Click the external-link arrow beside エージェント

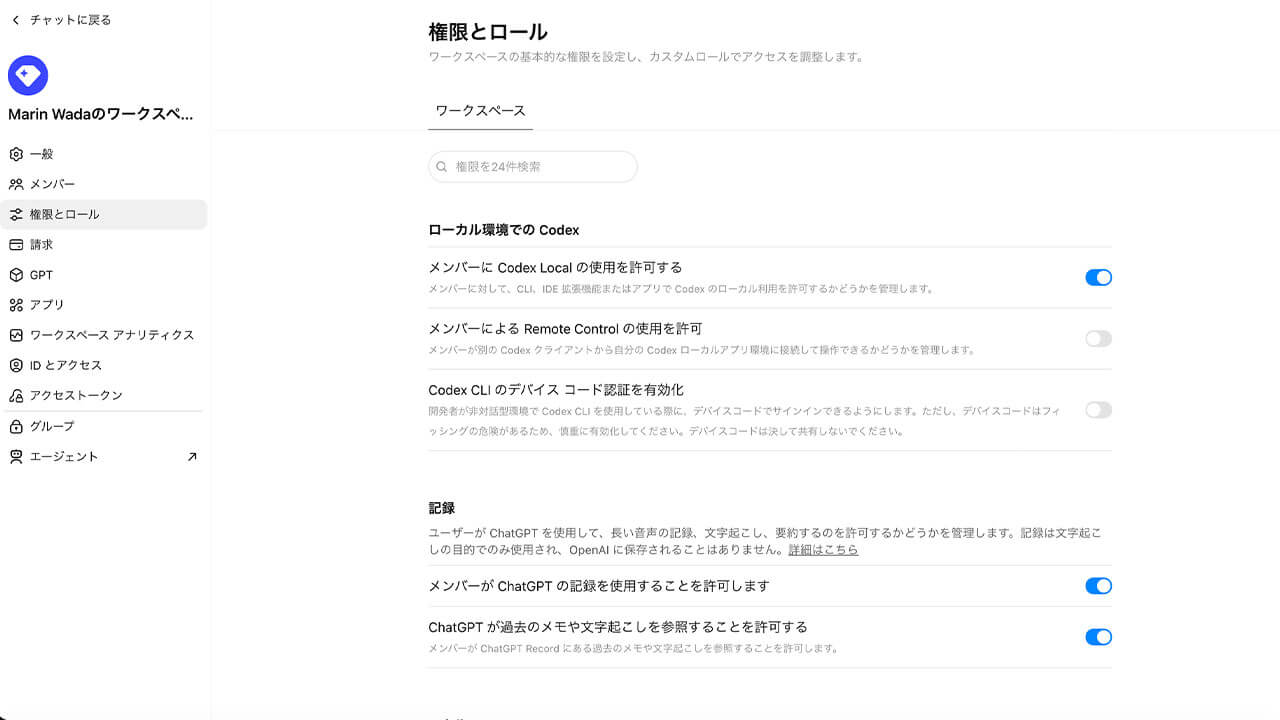[x=192, y=456]
